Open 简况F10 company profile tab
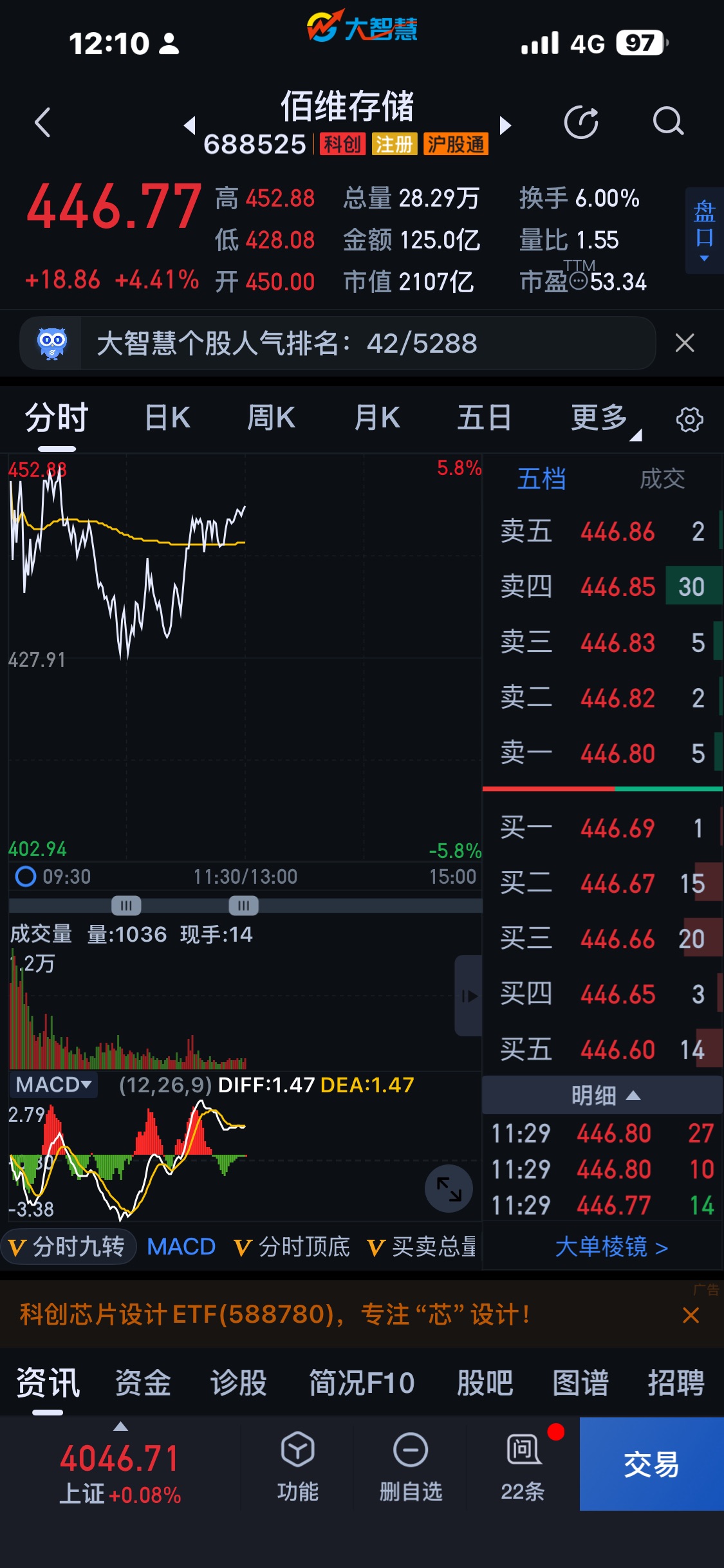Image resolution: width=724 pixels, height=1568 pixels. pos(362,1383)
